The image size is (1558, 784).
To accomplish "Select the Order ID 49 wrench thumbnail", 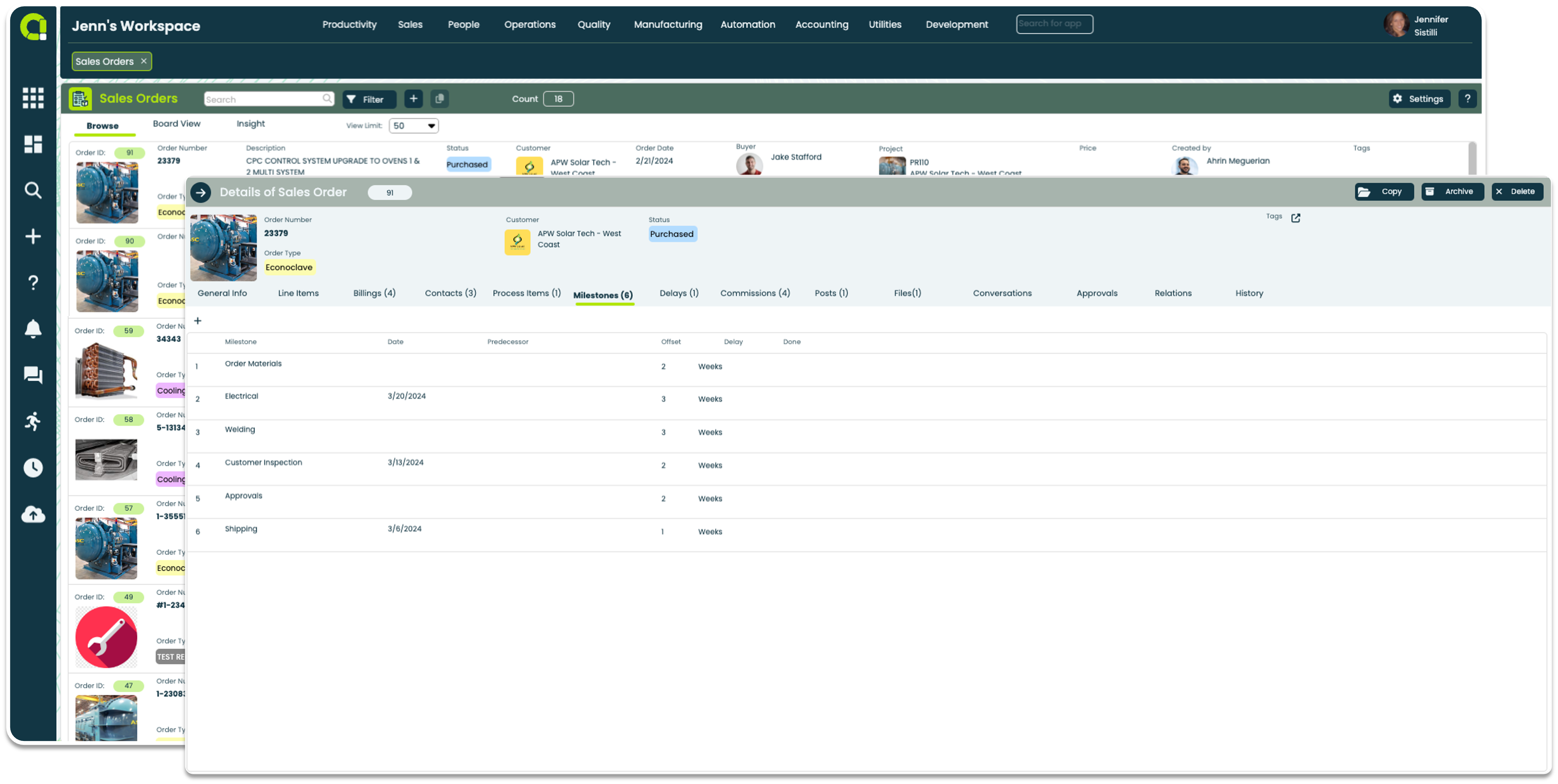I will [x=106, y=637].
